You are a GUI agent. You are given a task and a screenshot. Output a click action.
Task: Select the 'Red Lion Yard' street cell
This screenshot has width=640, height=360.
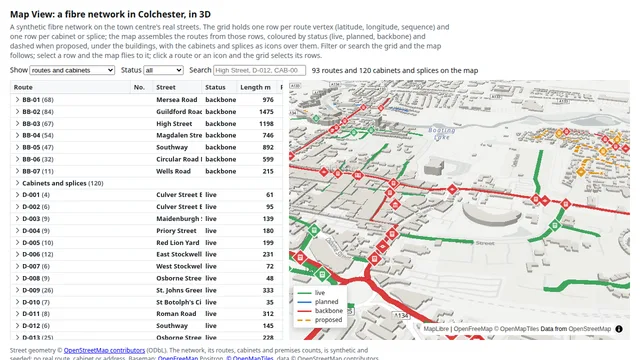pyautogui.click(x=178, y=242)
